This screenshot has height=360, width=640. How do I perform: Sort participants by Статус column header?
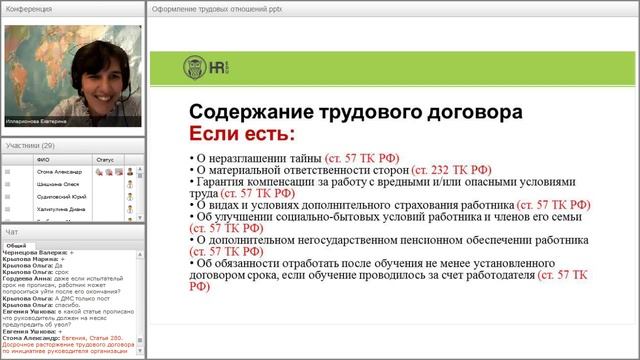[108, 160]
